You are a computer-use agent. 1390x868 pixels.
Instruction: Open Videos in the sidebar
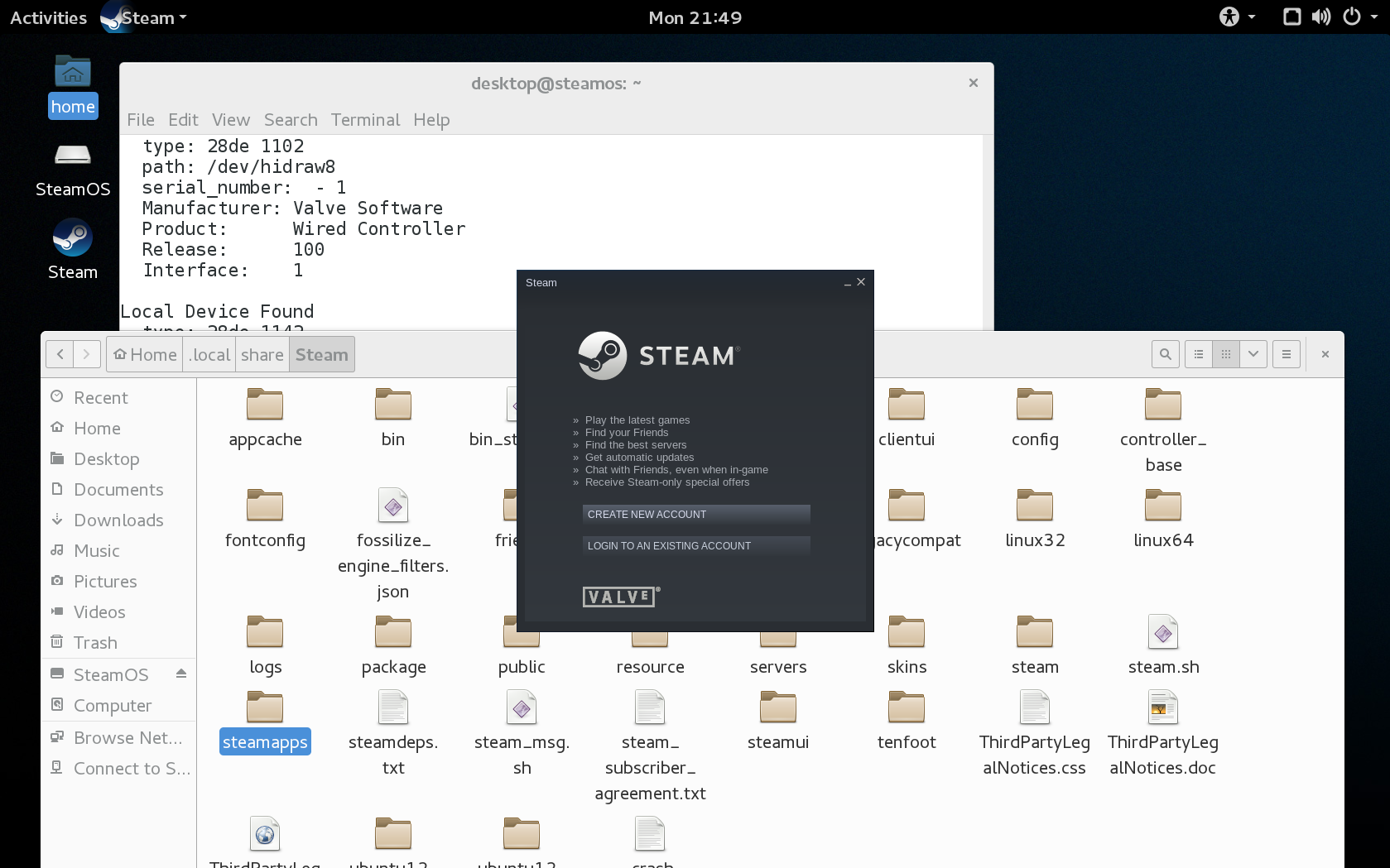pos(118,611)
